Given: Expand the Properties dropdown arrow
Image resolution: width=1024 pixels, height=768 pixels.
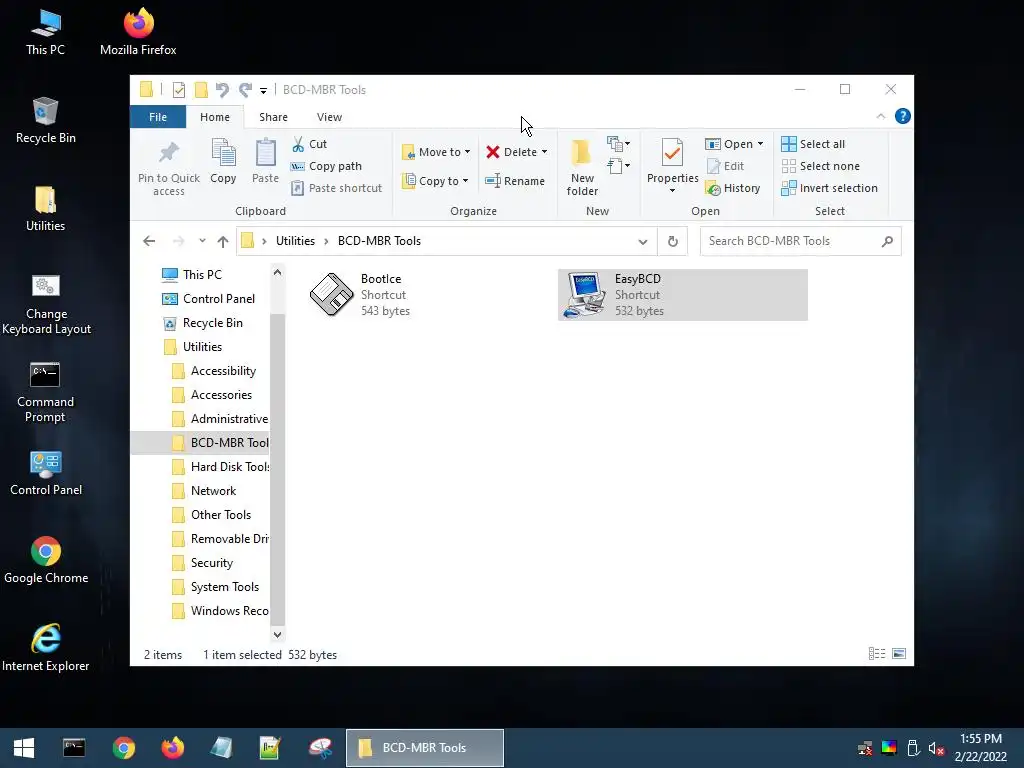Looking at the screenshot, I should pyautogui.click(x=672, y=191).
